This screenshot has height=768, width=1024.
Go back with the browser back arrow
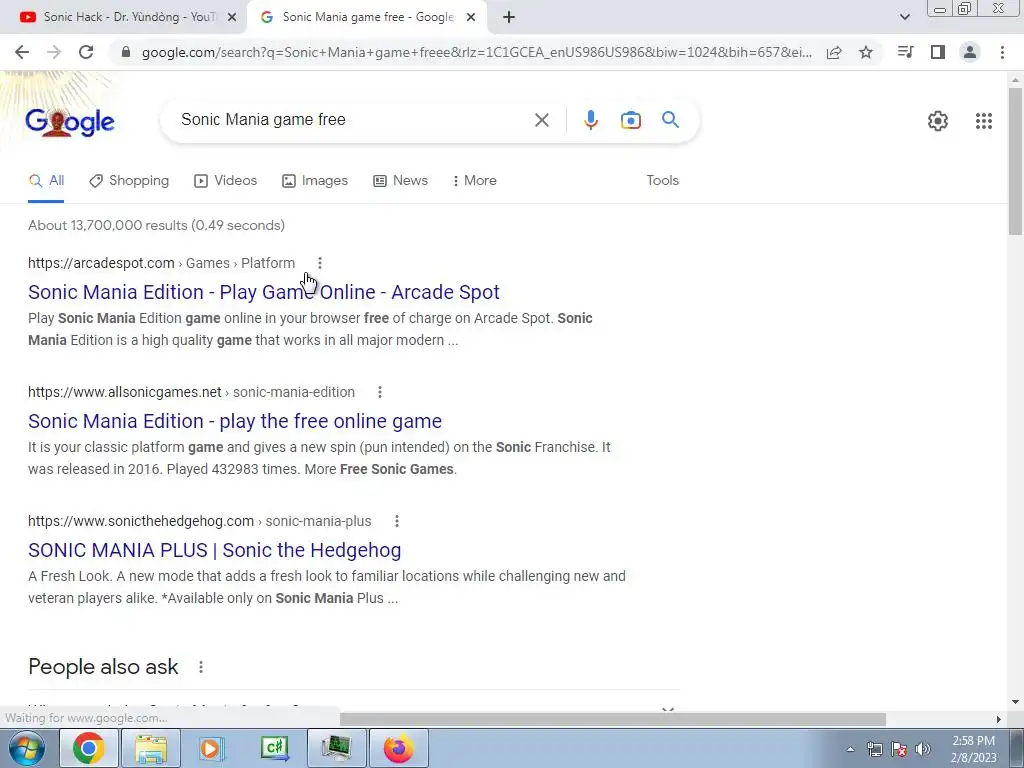coord(22,52)
